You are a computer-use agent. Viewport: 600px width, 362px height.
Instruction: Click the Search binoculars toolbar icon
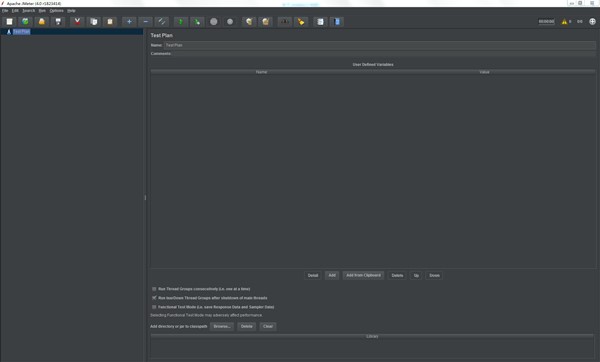[x=284, y=22]
